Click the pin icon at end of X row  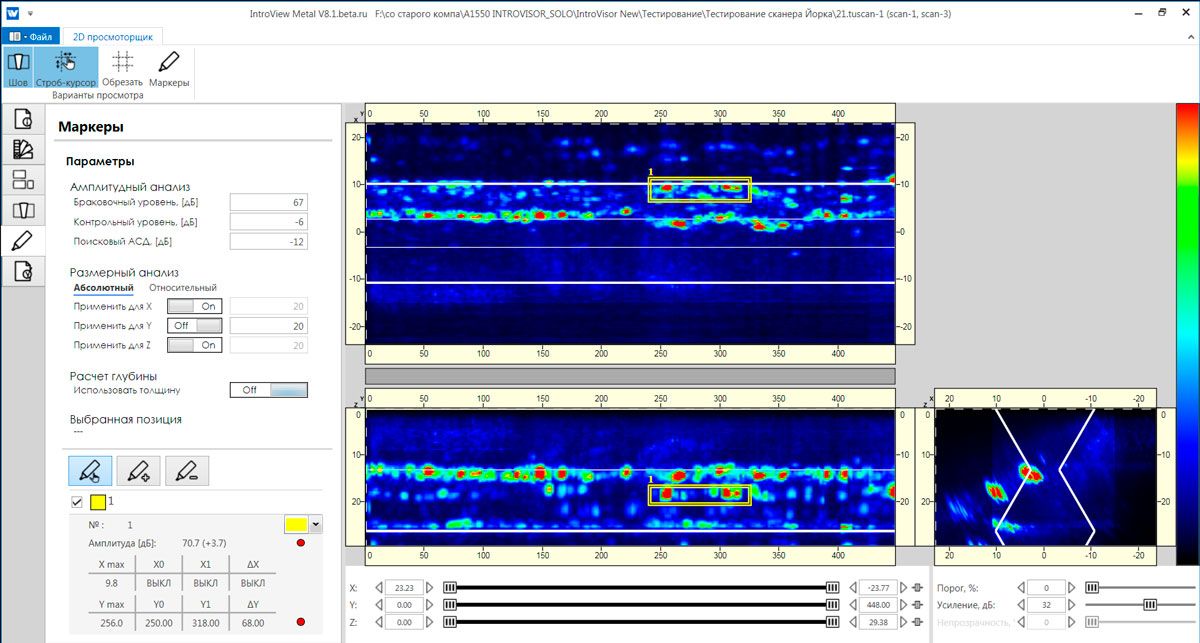tap(917, 588)
